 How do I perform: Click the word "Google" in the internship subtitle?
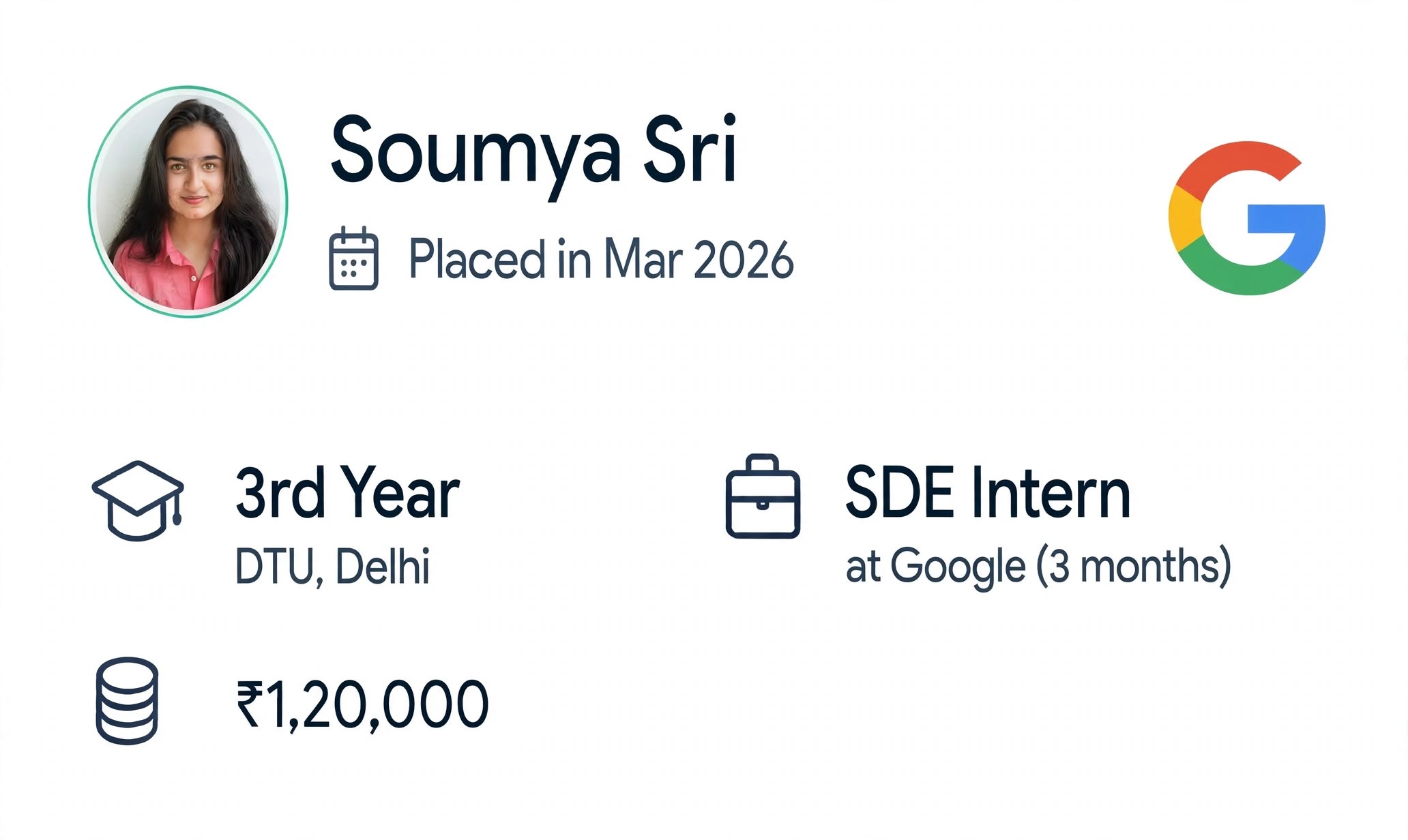click(957, 567)
